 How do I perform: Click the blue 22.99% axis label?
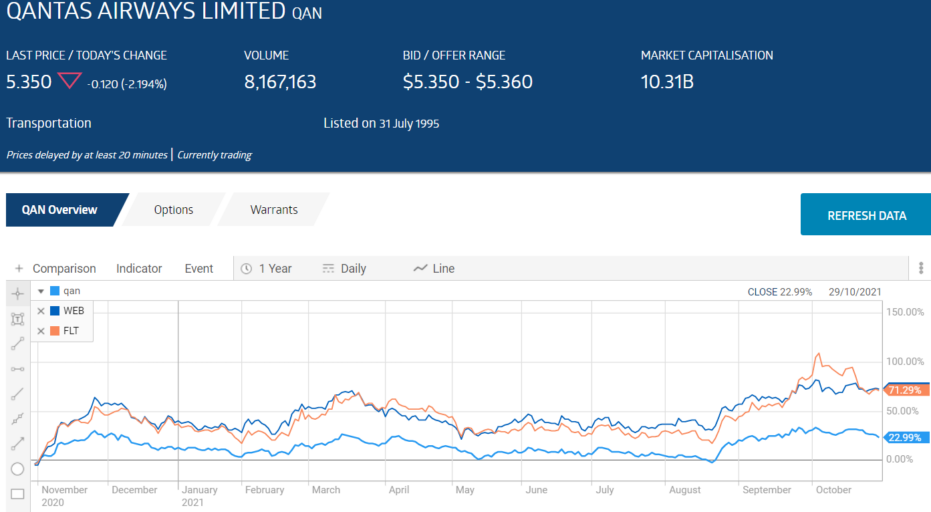coord(906,438)
